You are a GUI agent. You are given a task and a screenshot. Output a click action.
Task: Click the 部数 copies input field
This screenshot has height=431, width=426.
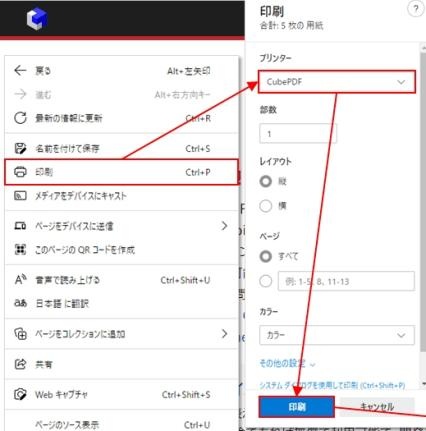[x=298, y=134]
